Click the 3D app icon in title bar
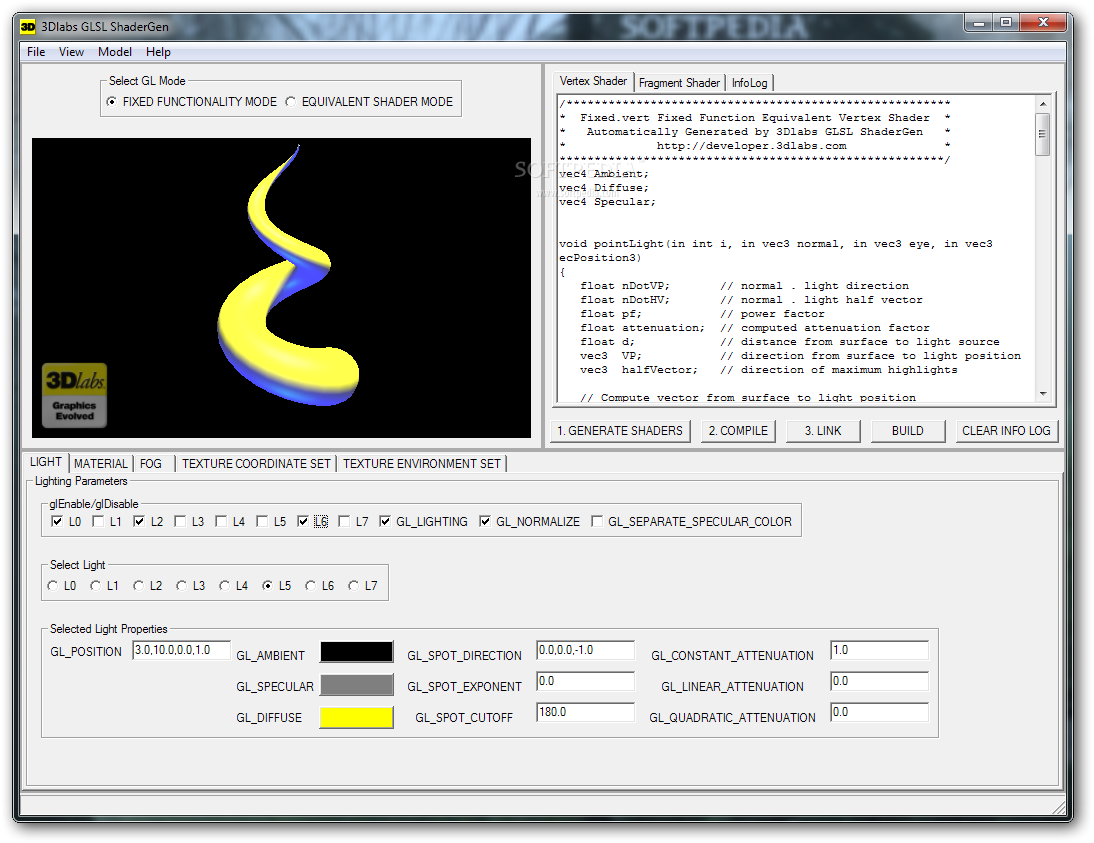 (x=27, y=27)
